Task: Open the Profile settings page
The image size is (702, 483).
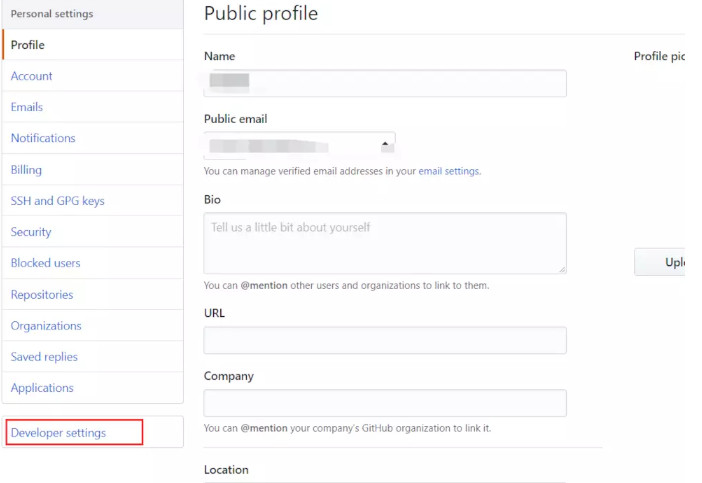Action: click(28, 45)
